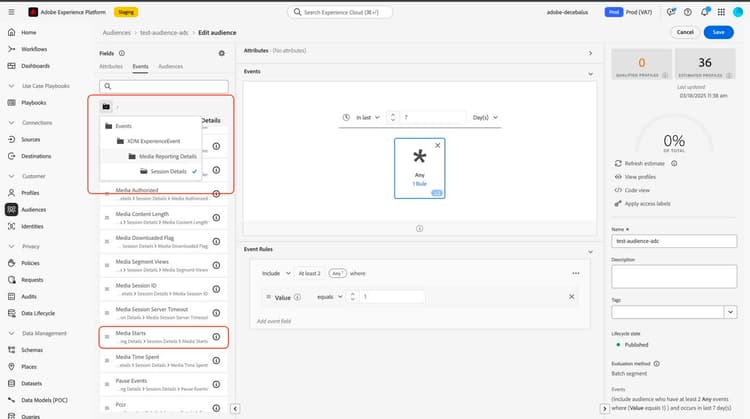This screenshot has height=419, width=750.
Task: Open the event rule more options menu
Action: pos(576,273)
